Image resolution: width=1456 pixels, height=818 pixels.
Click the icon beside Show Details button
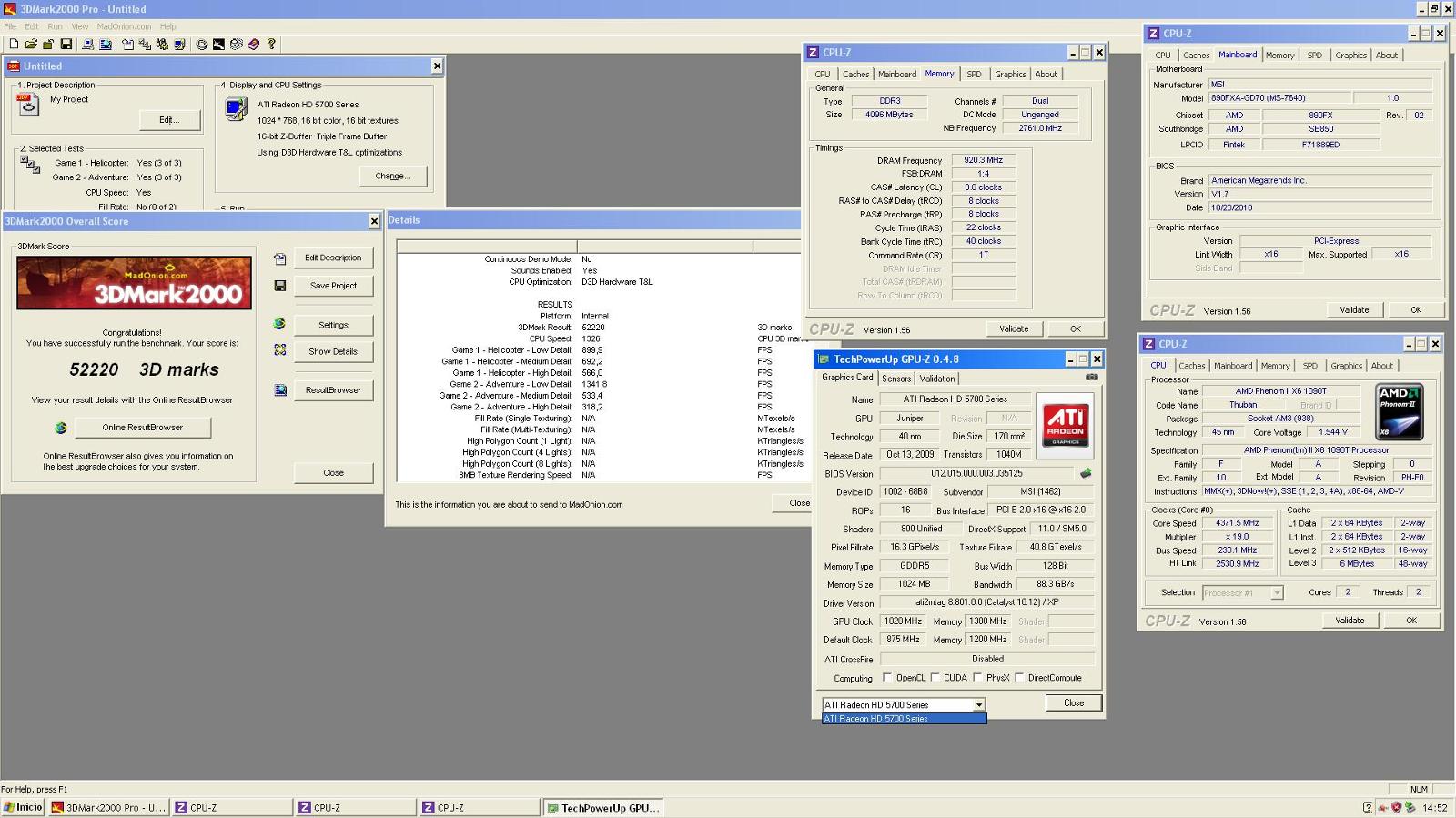point(280,350)
